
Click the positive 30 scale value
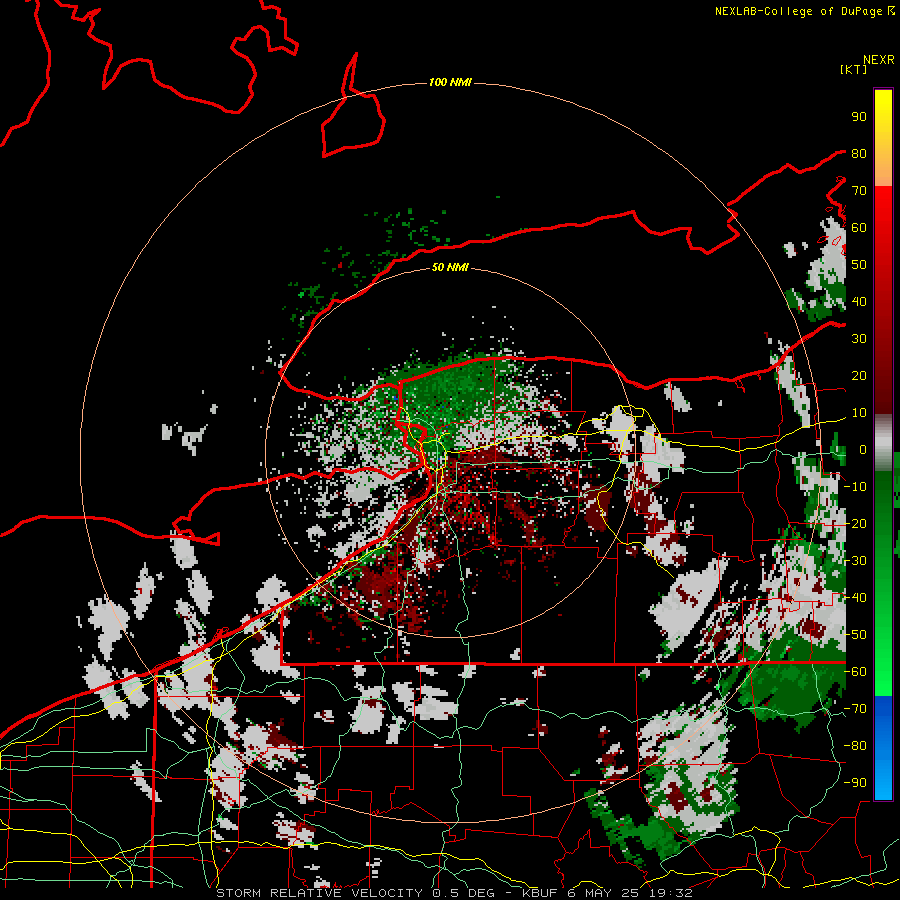coord(859,339)
